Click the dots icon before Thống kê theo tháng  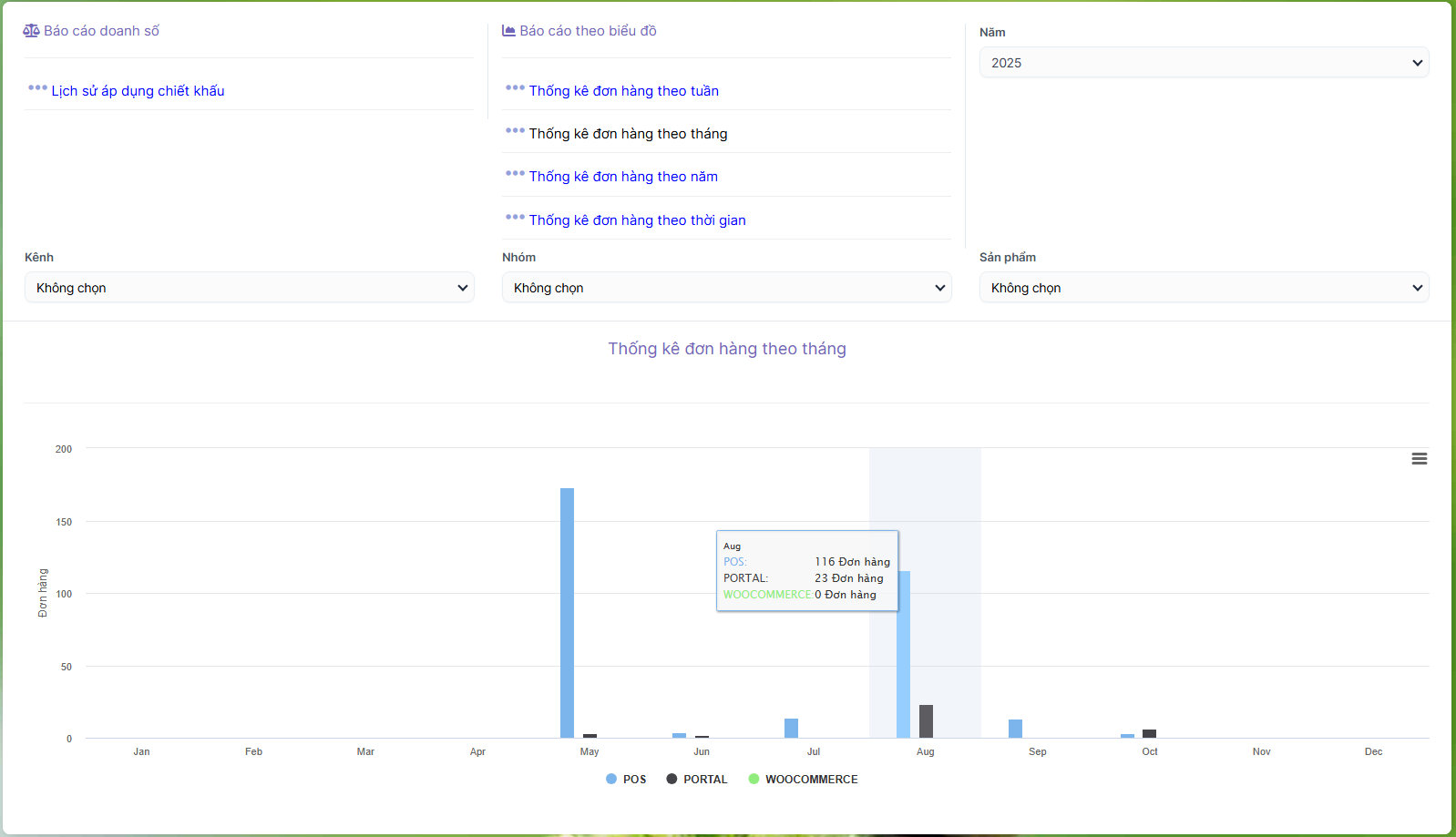pos(515,131)
